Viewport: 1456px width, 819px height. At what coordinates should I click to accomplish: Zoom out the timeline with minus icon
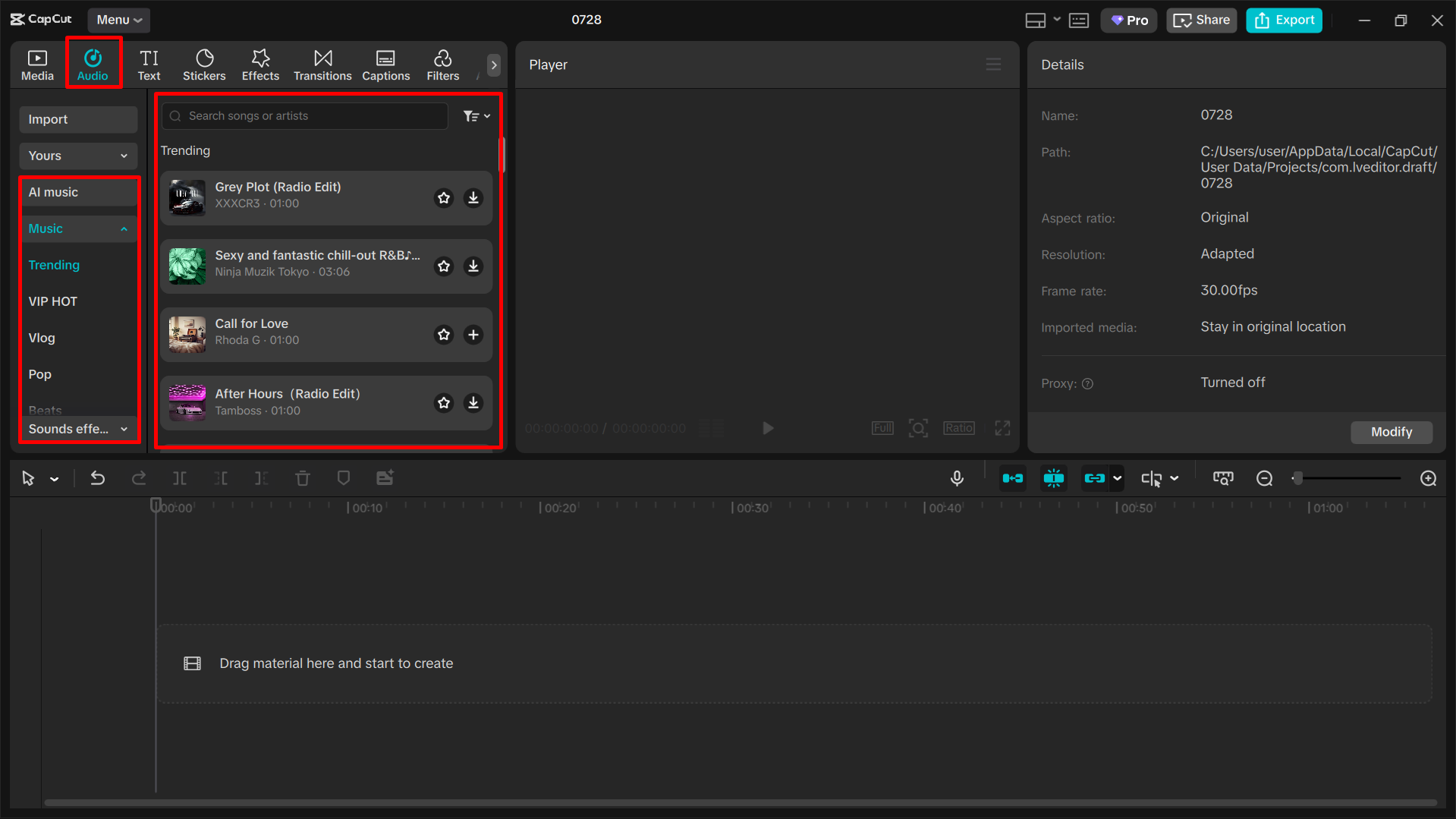(x=1264, y=478)
